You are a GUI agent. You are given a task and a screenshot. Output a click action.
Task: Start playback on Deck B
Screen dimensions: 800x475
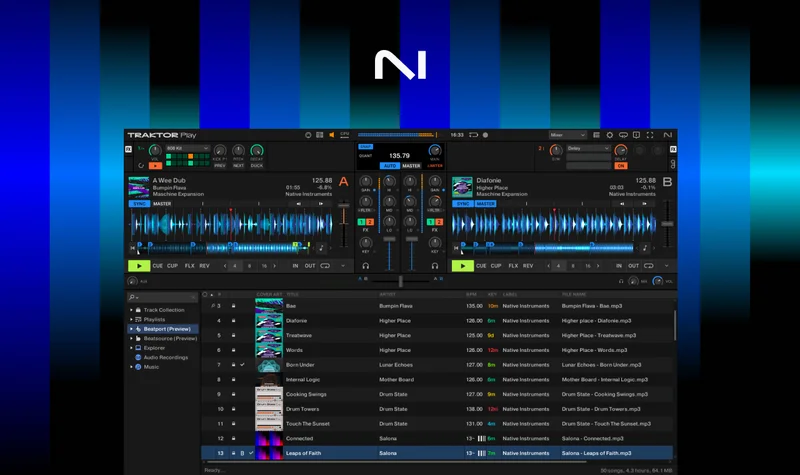(463, 266)
